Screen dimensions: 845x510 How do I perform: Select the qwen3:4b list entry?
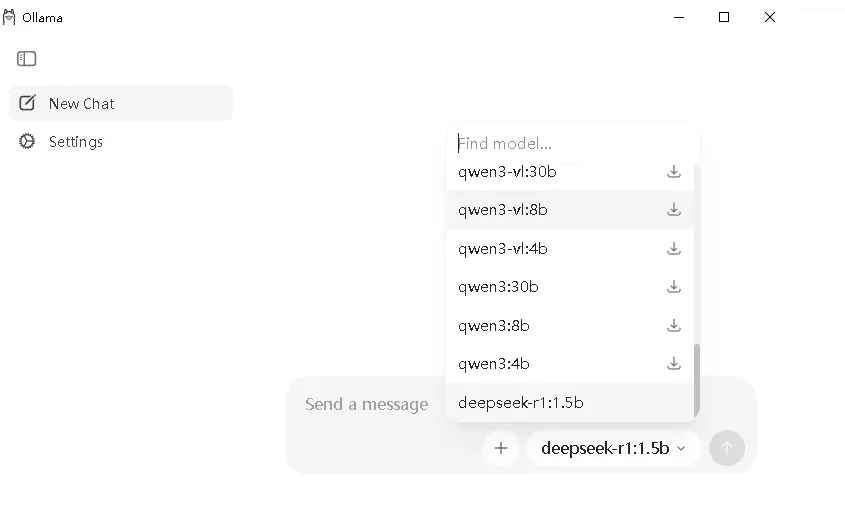click(494, 363)
